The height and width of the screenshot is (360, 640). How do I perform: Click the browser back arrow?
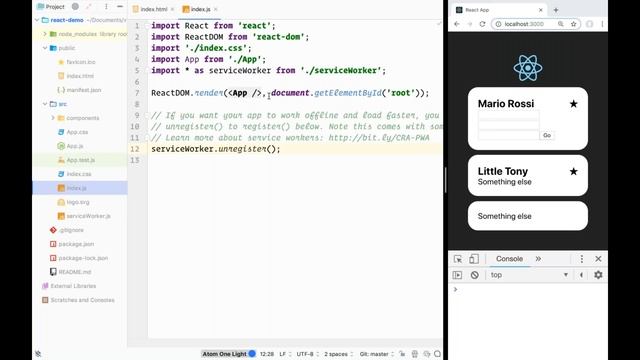457,24
